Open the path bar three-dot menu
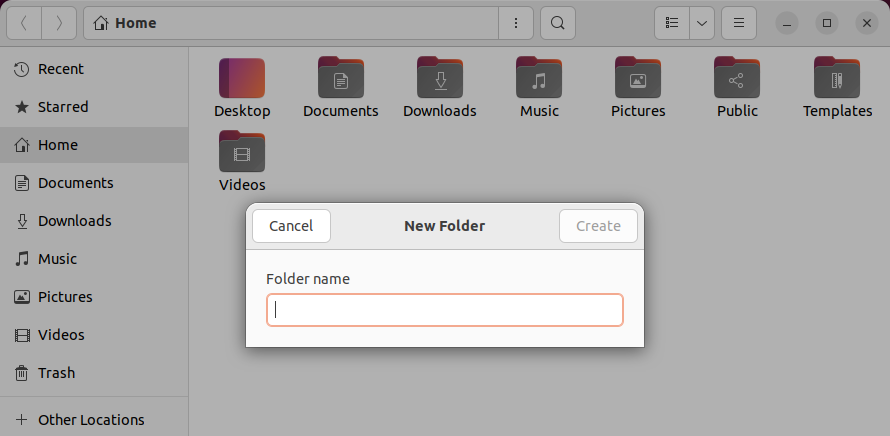 coord(516,23)
